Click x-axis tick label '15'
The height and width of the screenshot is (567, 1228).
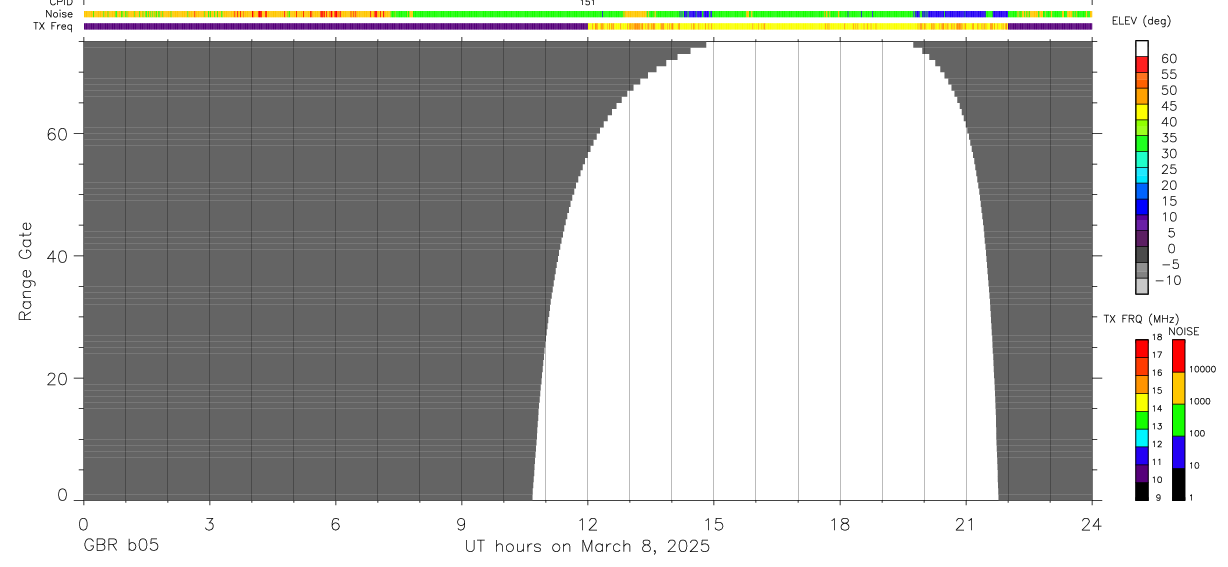(713, 524)
